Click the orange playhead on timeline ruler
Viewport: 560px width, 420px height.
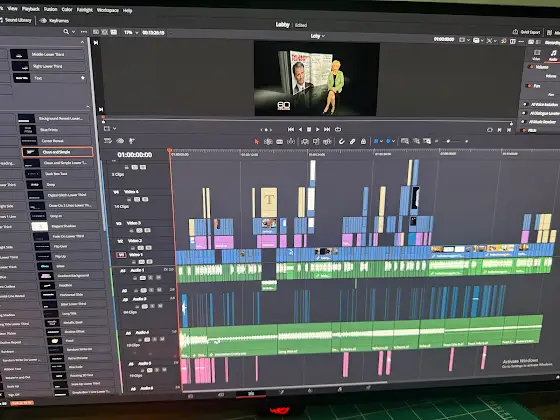click(x=170, y=151)
